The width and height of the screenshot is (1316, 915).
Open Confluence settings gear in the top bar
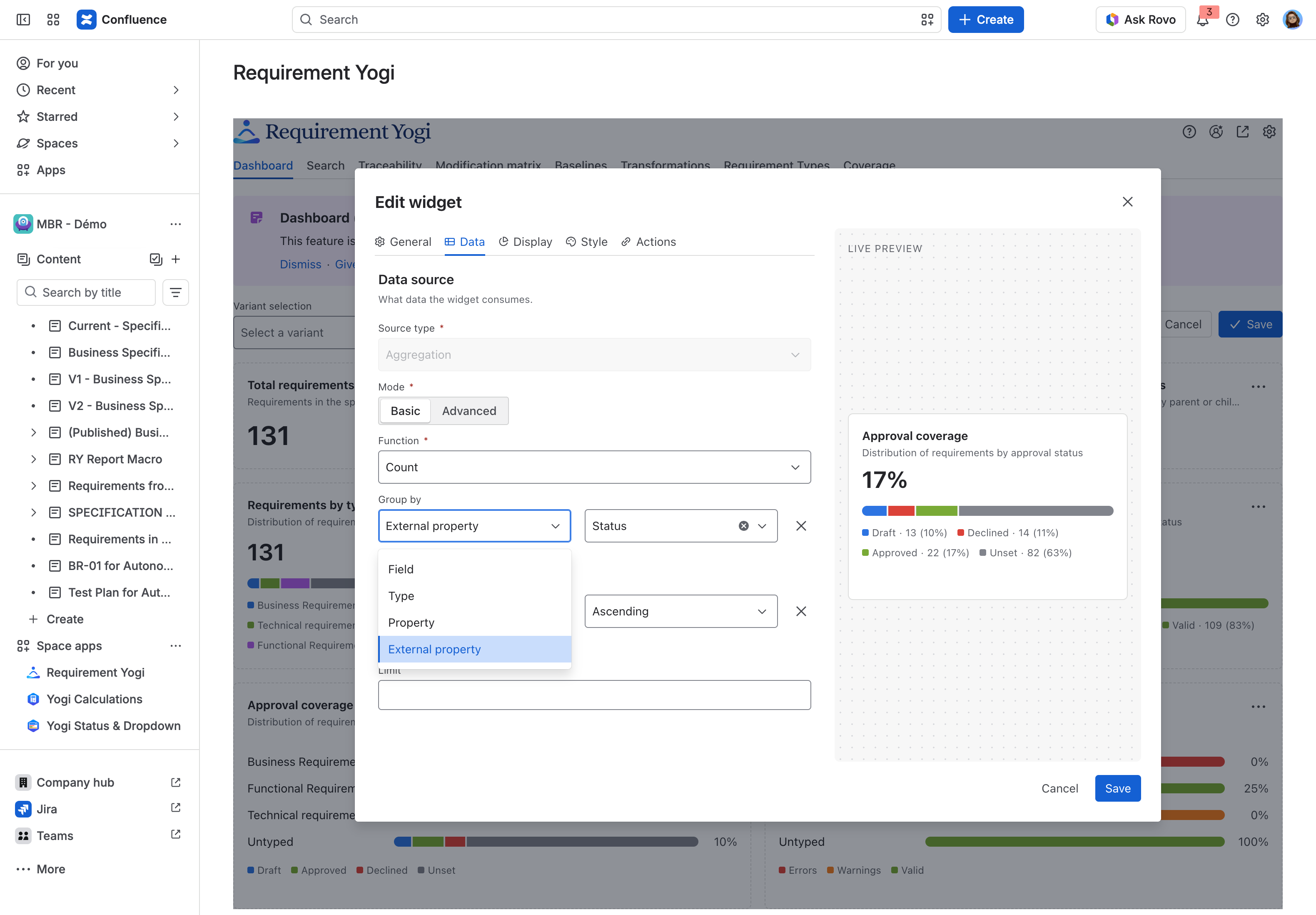point(1262,20)
